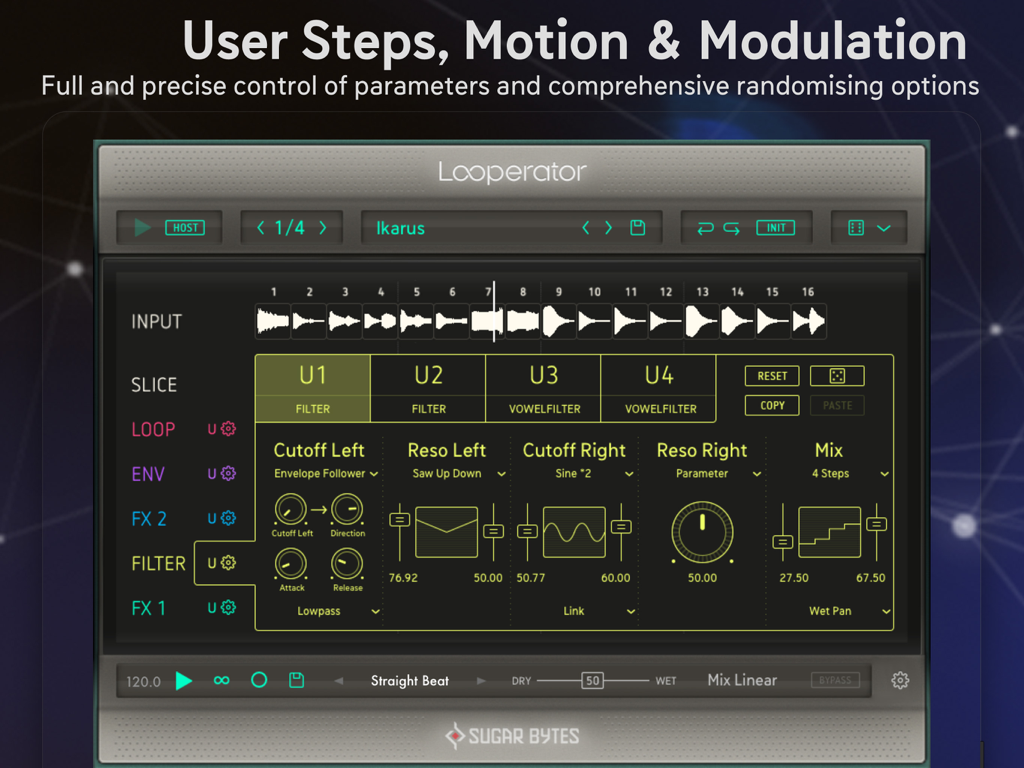Open the Mix 4 Steps dropdown
This screenshot has width=1024, height=768.
pos(830,471)
